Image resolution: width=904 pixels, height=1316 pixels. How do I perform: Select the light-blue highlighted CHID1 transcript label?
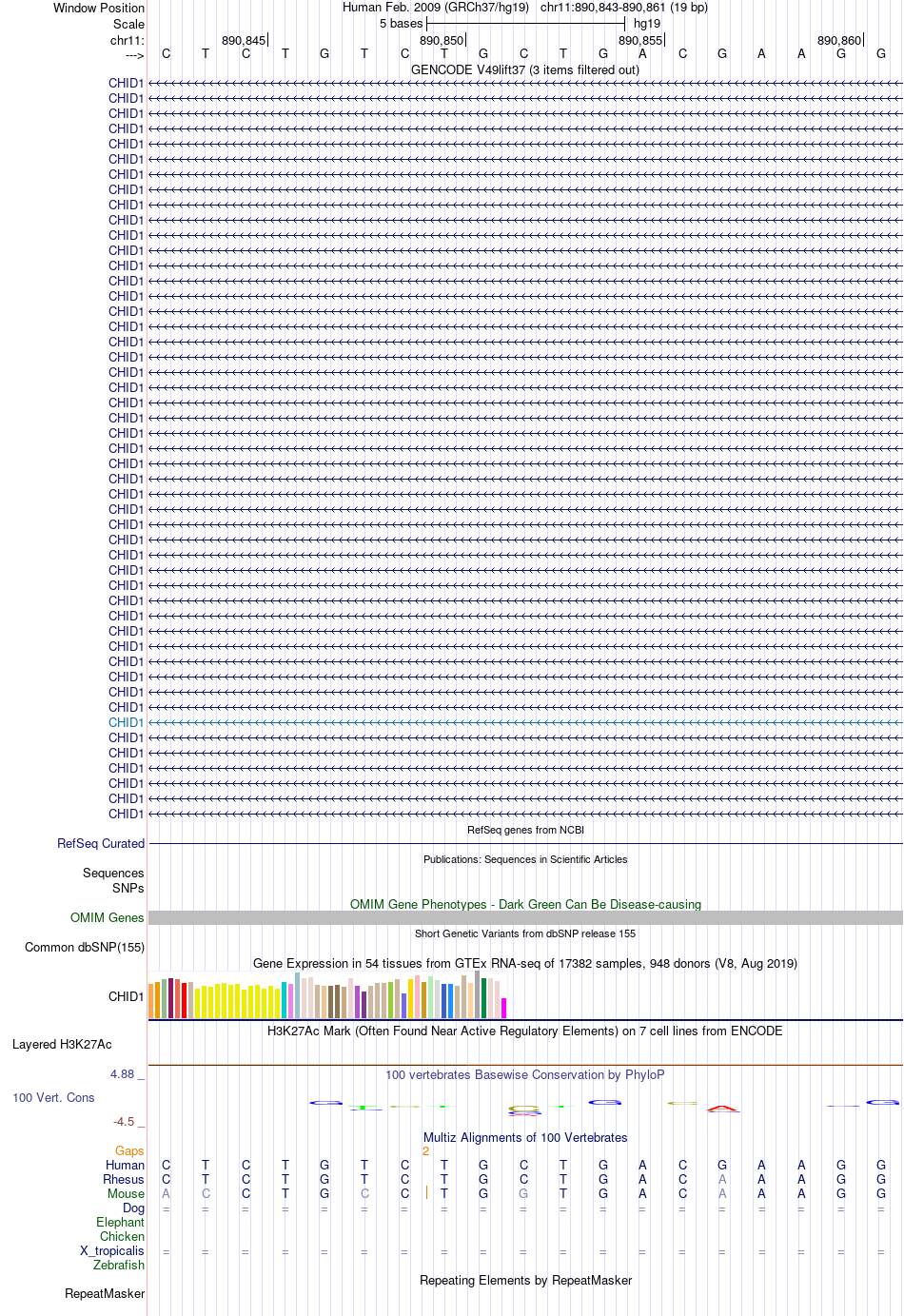point(126,722)
